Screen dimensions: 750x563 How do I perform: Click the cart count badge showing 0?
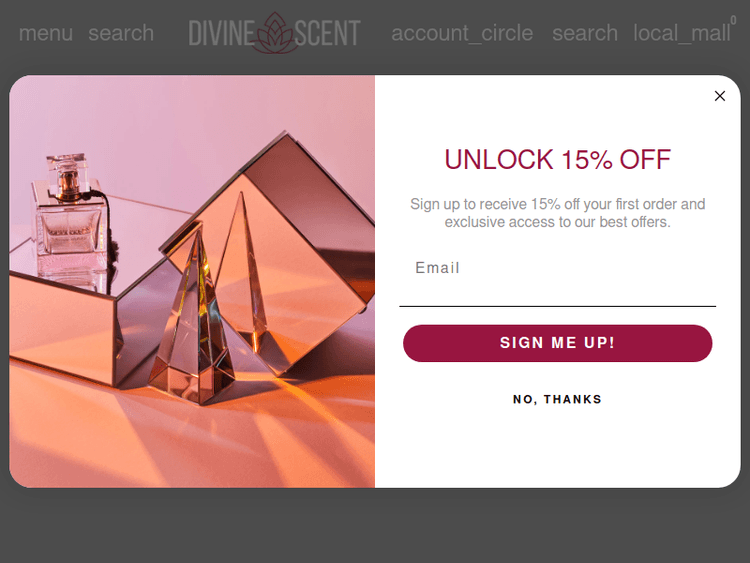[733, 20]
